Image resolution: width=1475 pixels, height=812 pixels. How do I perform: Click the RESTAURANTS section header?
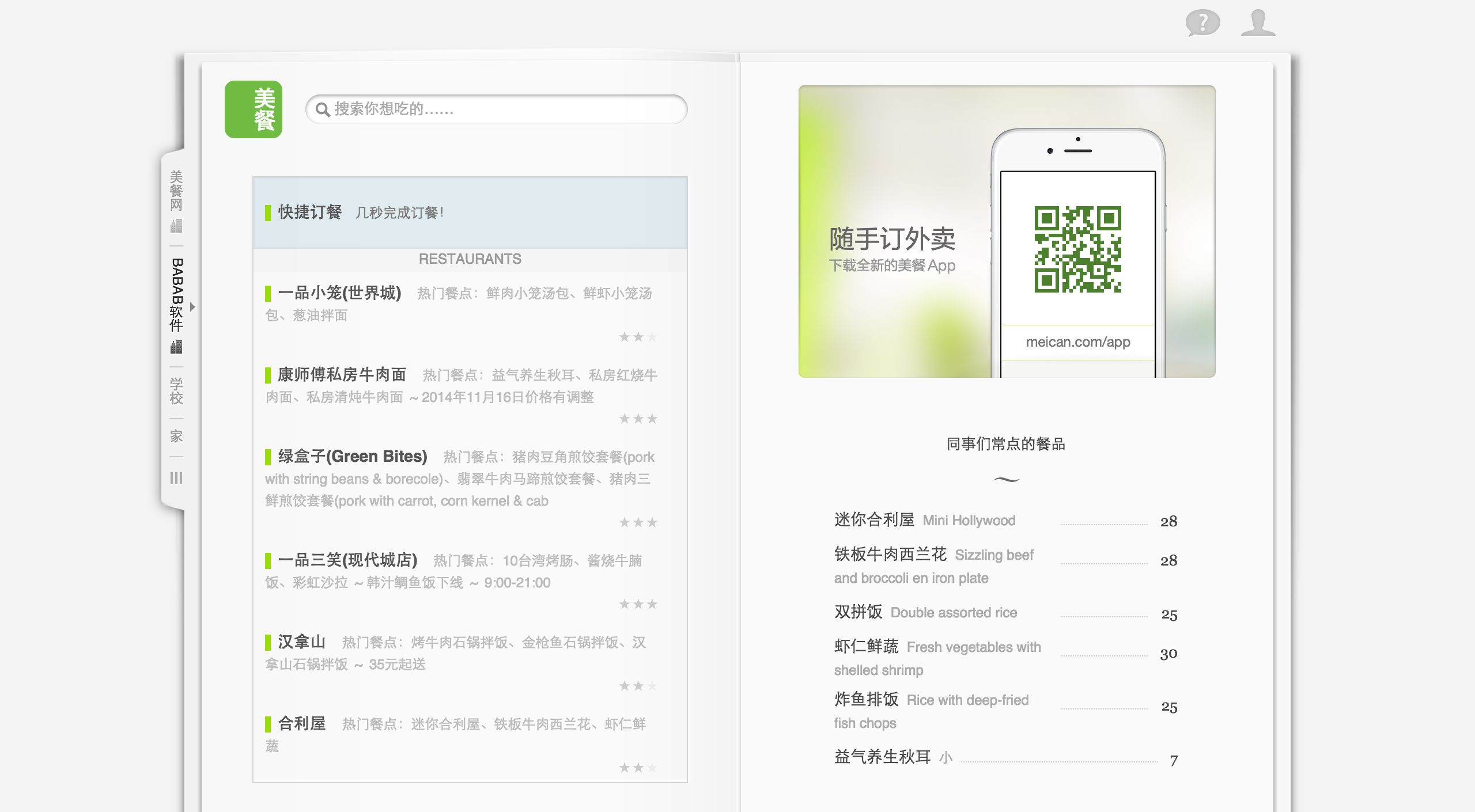[470, 259]
